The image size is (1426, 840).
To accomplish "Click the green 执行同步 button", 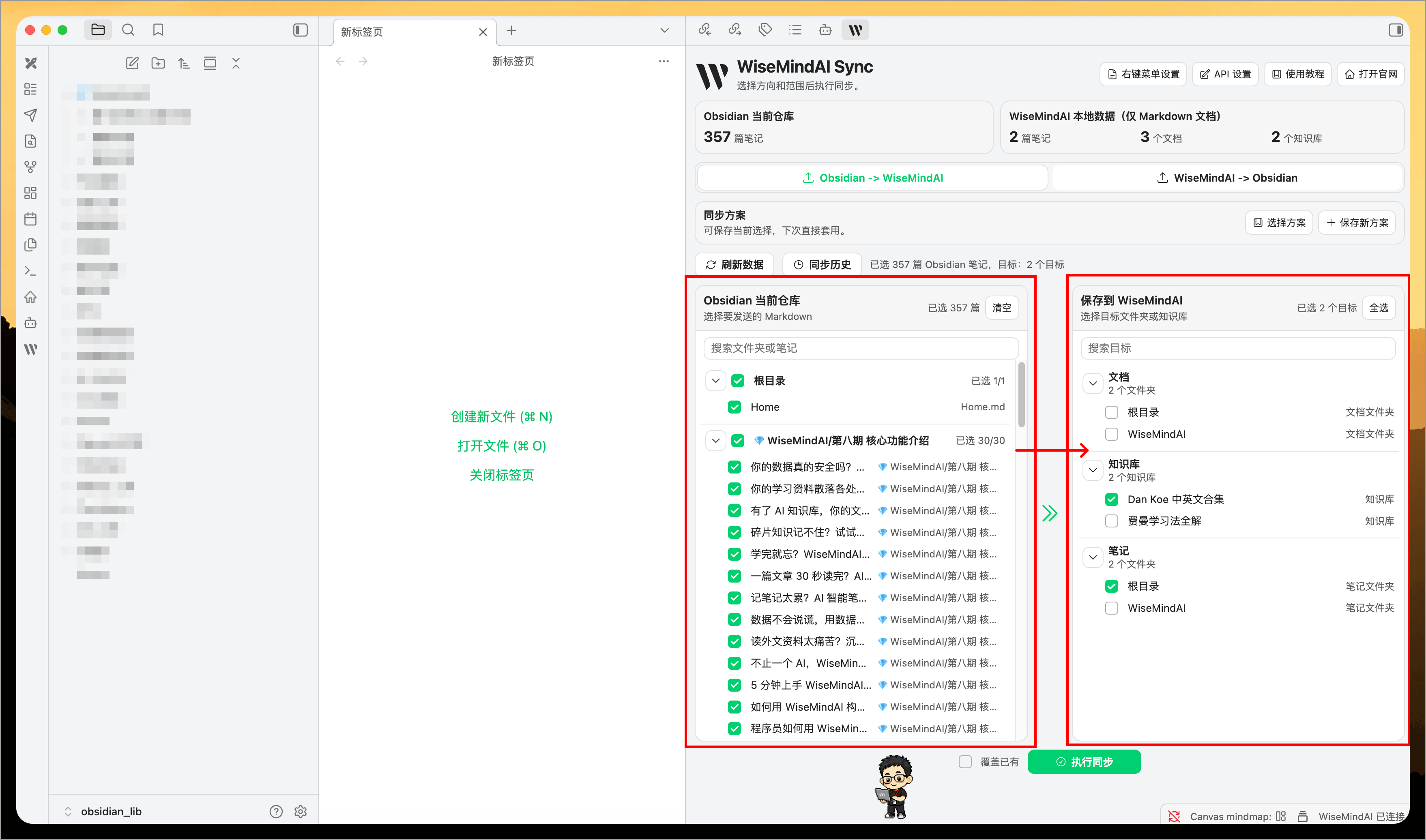I will [x=1084, y=762].
